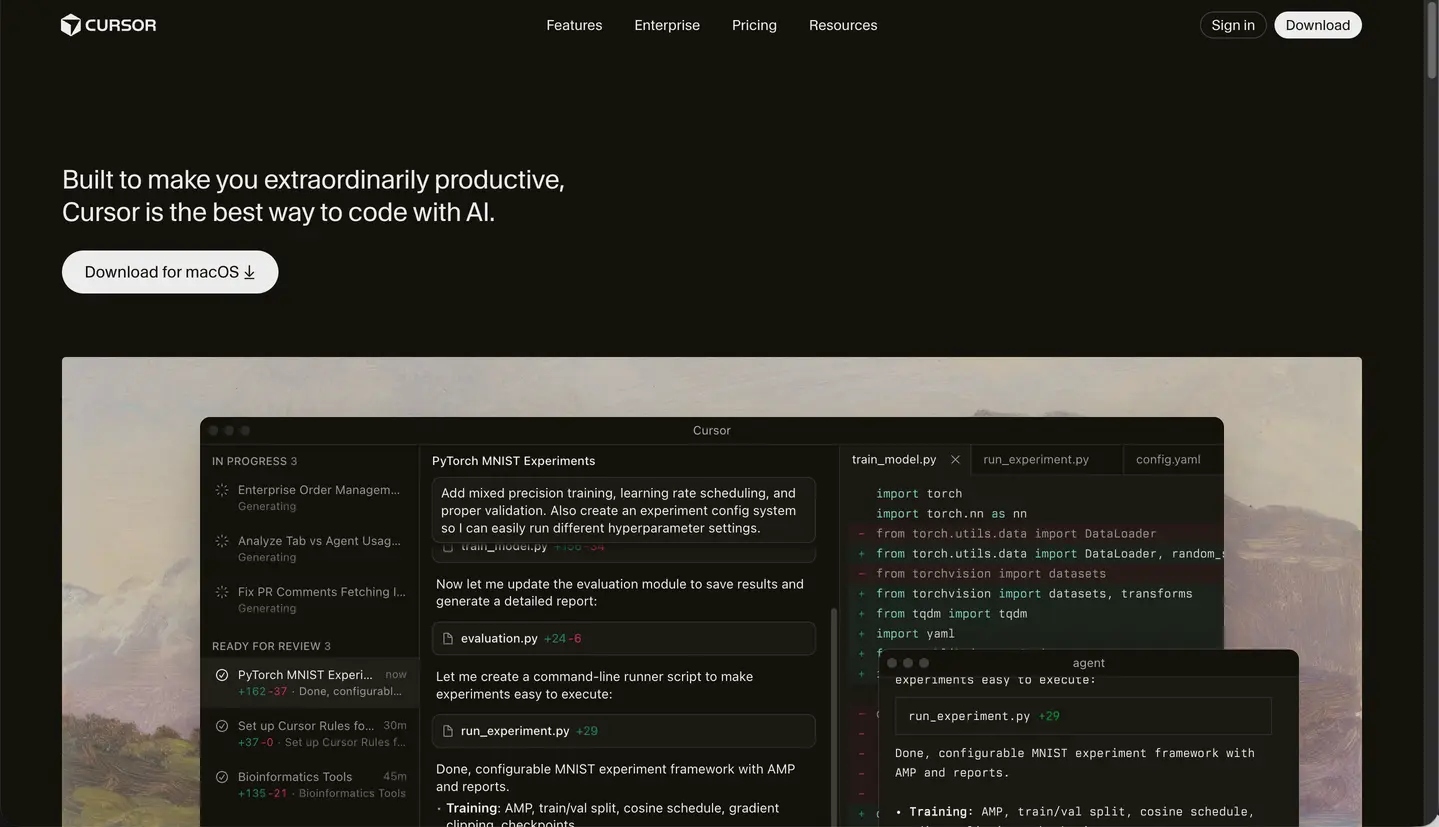The image size is (1439, 827).
Task: Switch to the config.yaml tab
Action: pyautogui.click(x=1168, y=460)
